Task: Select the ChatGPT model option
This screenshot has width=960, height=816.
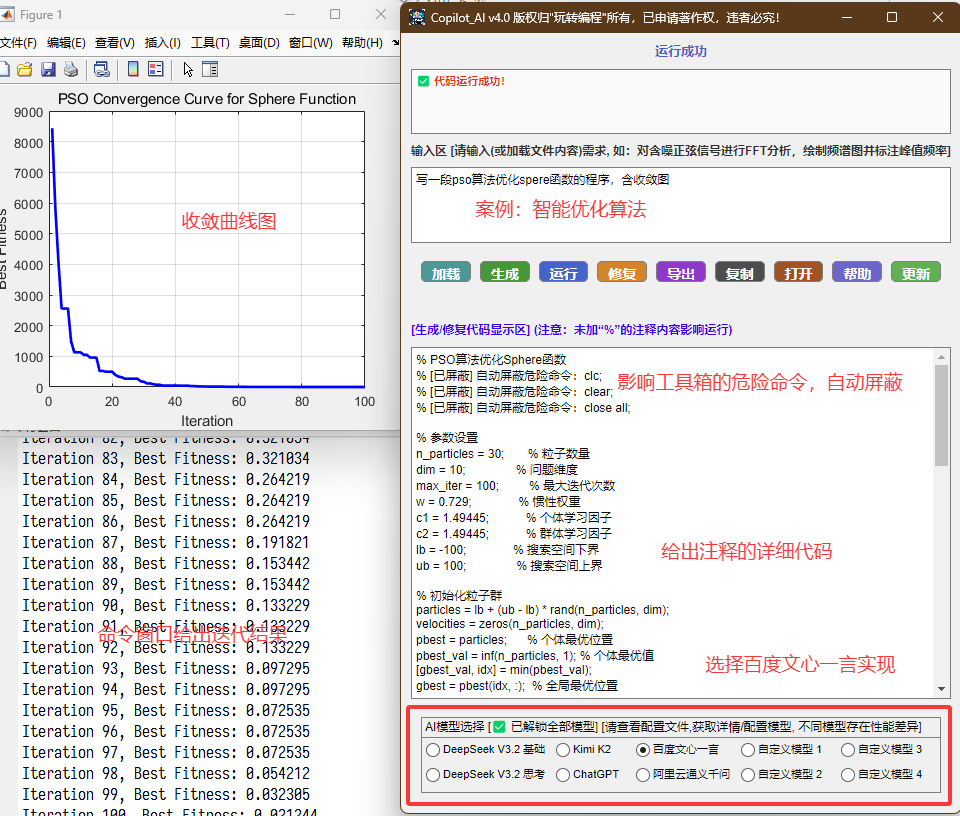Action: (x=563, y=774)
